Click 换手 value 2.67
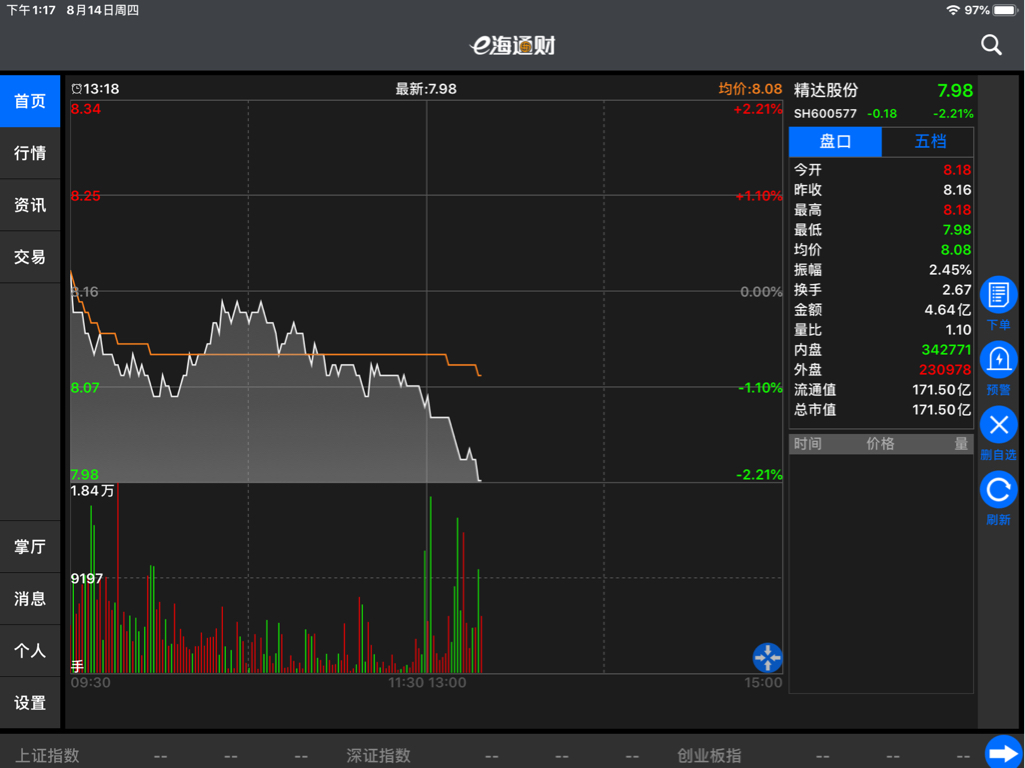 (957, 290)
